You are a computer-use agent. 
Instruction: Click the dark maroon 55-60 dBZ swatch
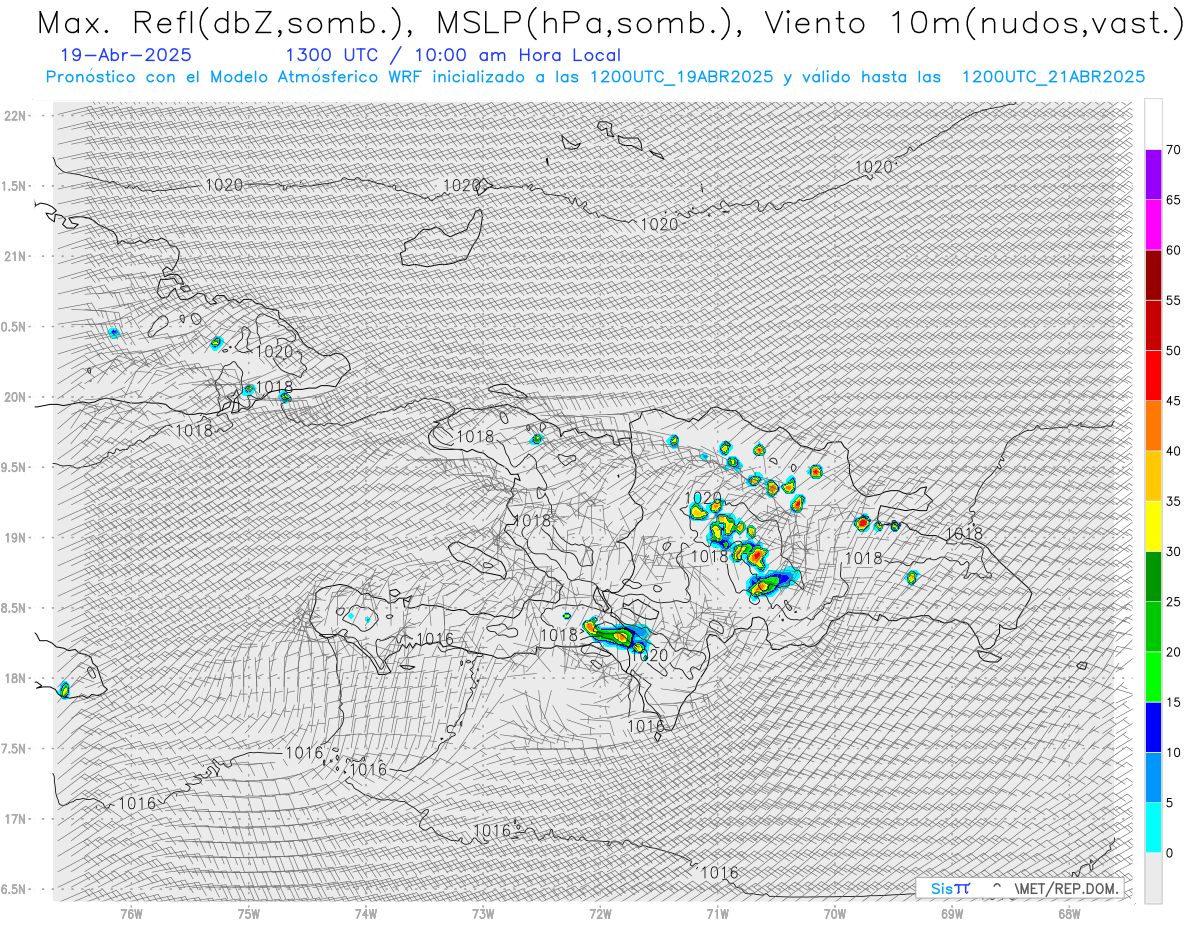[x=1153, y=275]
